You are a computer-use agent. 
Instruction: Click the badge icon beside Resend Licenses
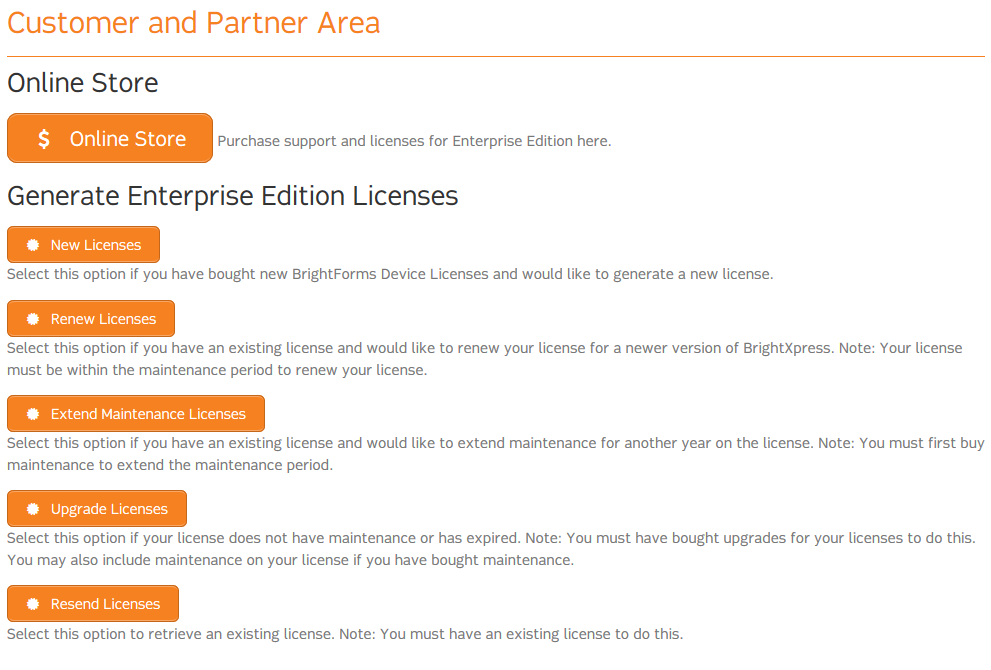(33, 604)
